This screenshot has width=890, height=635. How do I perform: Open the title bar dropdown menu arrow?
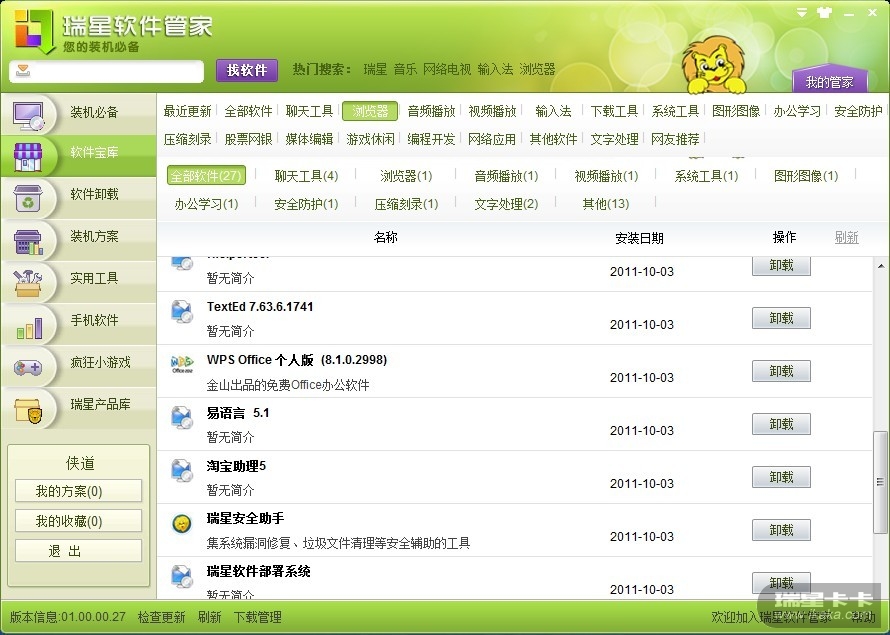click(801, 12)
